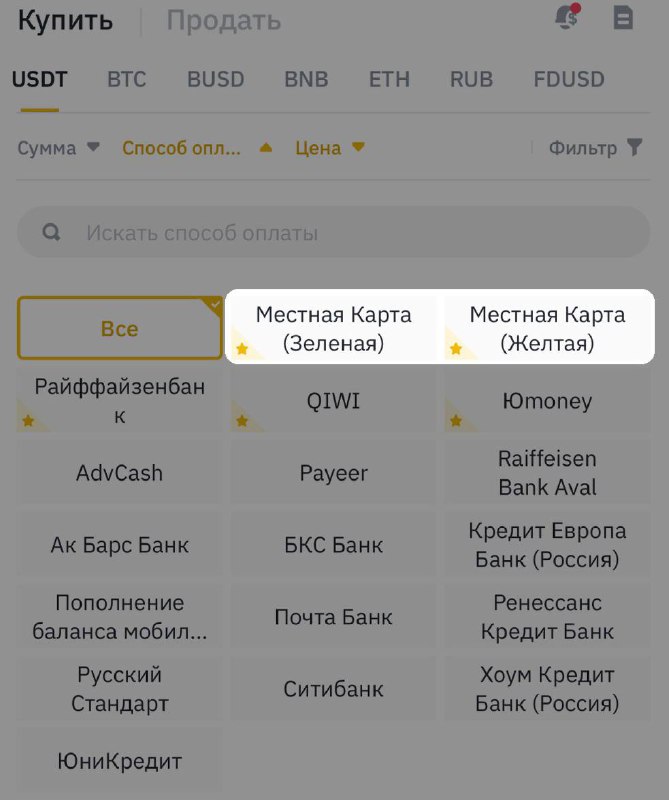669x800 pixels.
Task: Click the search magnifier icon
Action: (x=51, y=232)
